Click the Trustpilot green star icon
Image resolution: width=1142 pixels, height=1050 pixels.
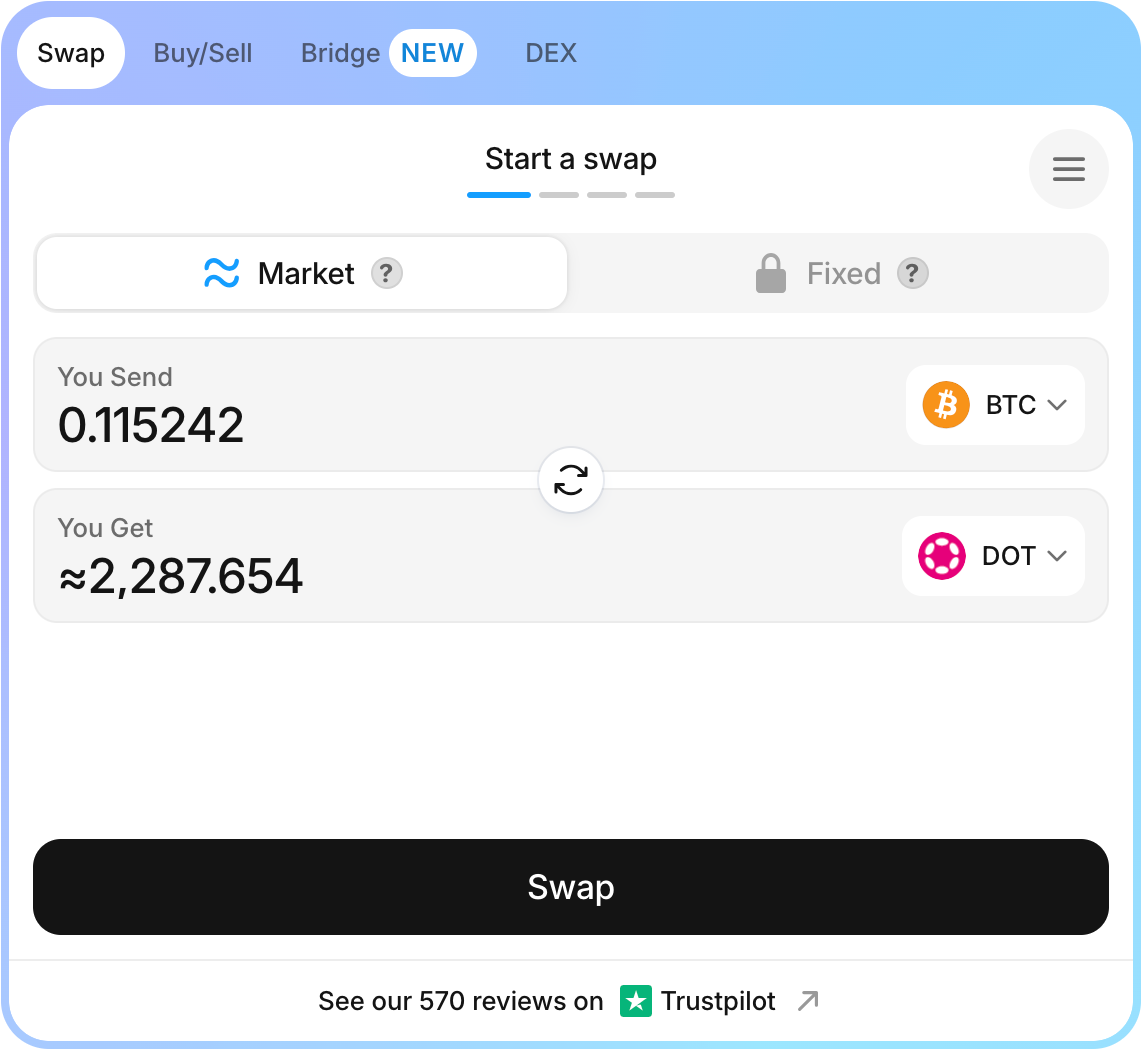(636, 1001)
